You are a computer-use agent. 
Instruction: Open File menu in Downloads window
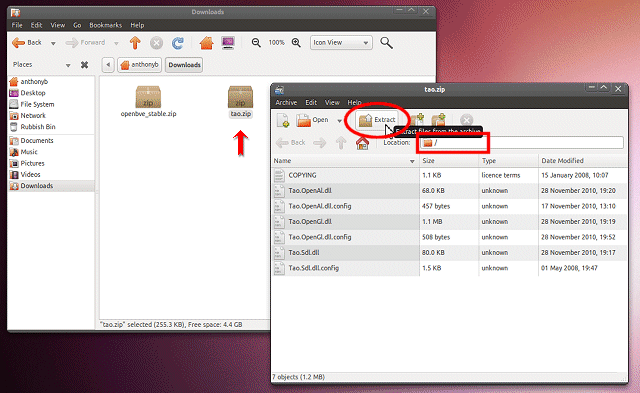(17, 25)
